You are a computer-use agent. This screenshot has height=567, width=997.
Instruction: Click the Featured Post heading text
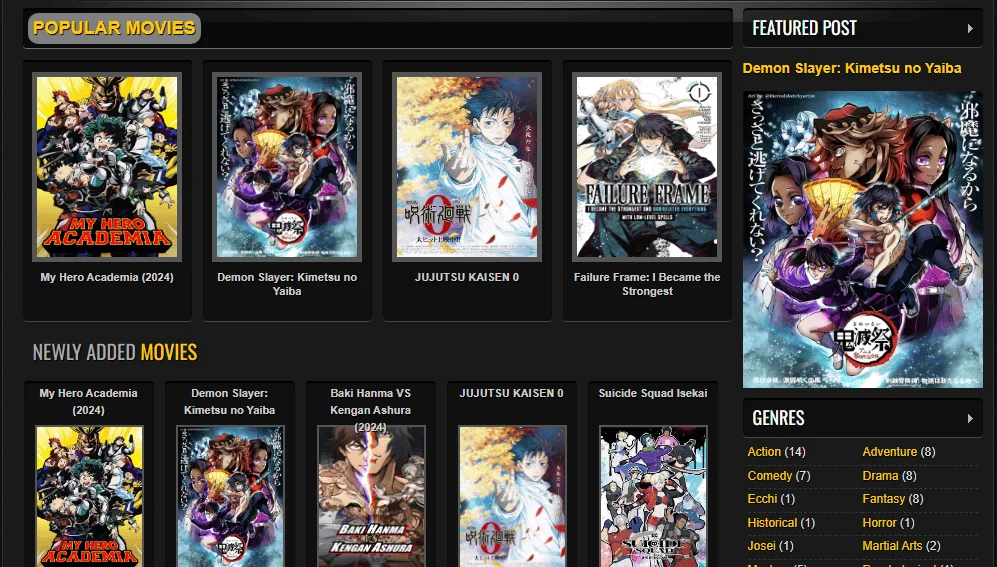tap(804, 29)
